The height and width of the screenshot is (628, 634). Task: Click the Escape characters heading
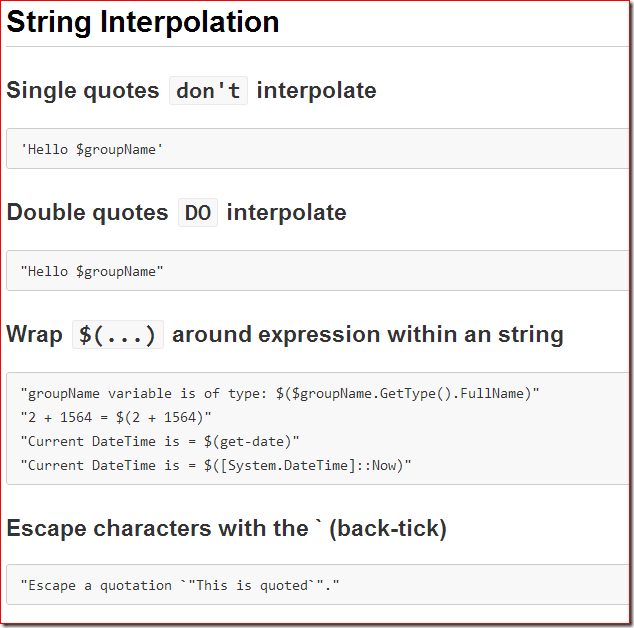226,528
